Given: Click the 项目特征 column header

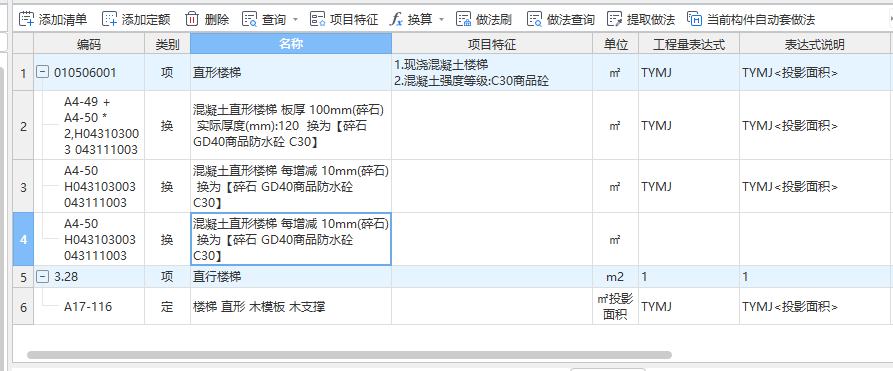Looking at the screenshot, I should tap(491, 44).
